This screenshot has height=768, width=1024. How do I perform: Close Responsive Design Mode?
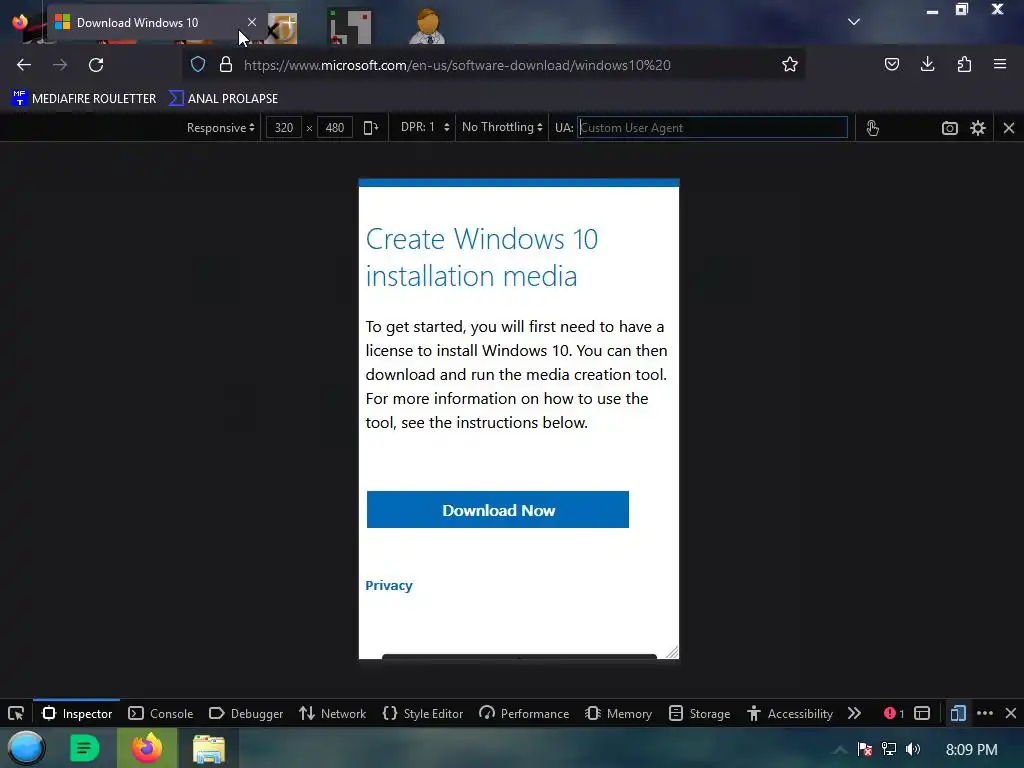[1009, 128]
